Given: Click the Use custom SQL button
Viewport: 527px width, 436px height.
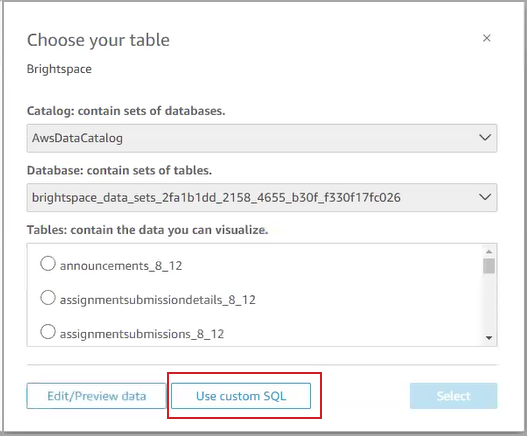Looking at the screenshot, I should (x=241, y=396).
